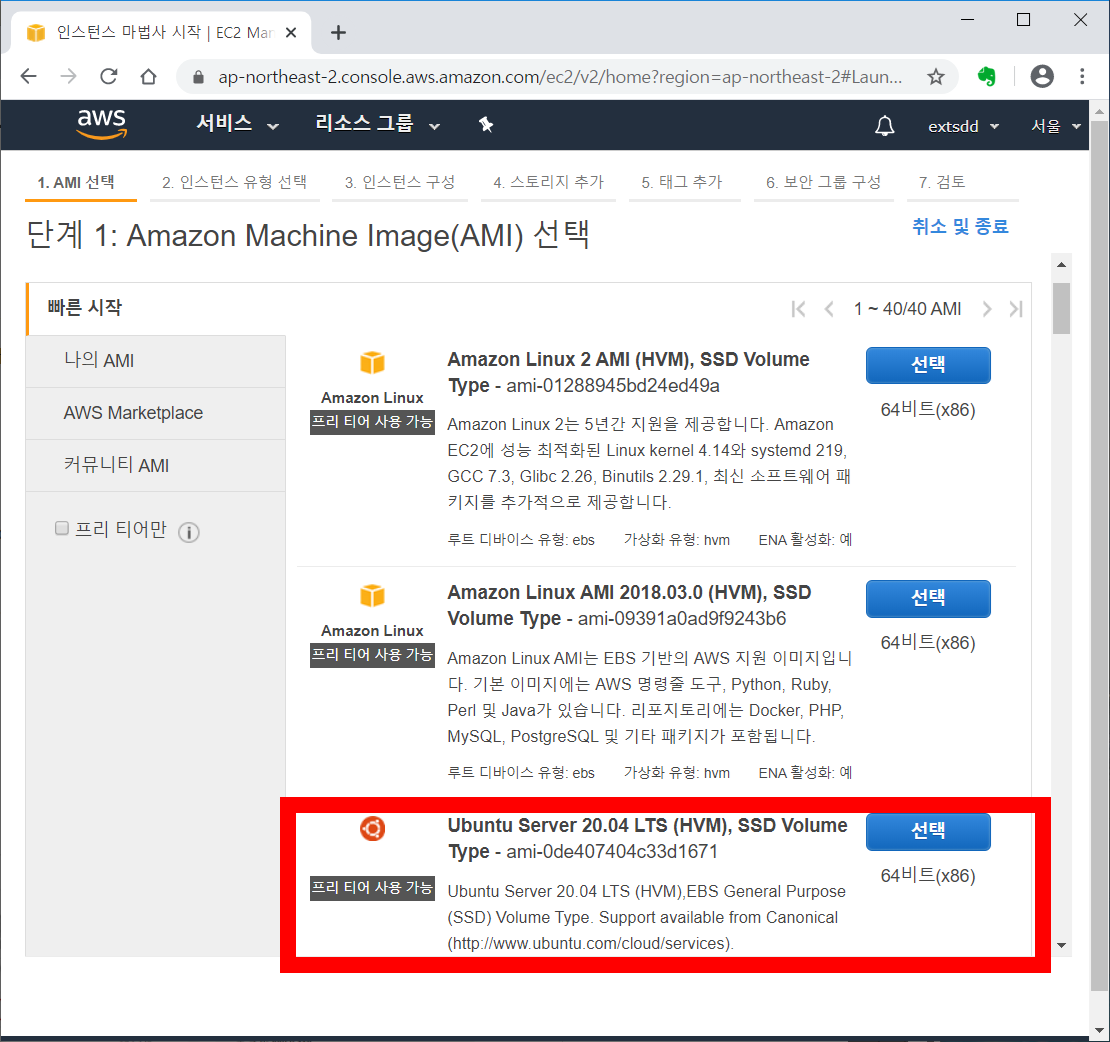Open the Evernote extension icon
Viewport: 1110px width, 1042px height.
point(986,76)
